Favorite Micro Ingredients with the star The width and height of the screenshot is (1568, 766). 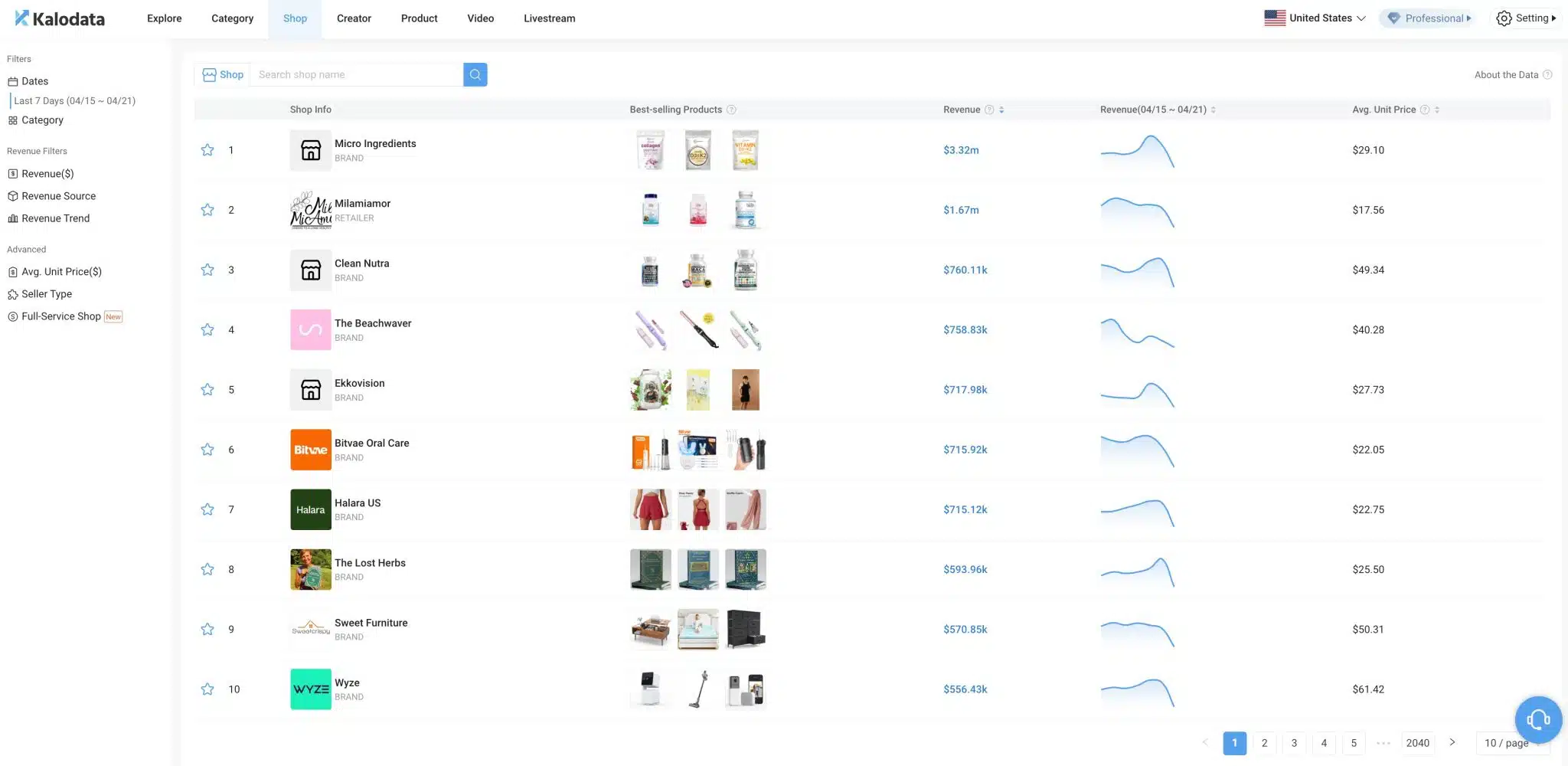tap(207, 150)
